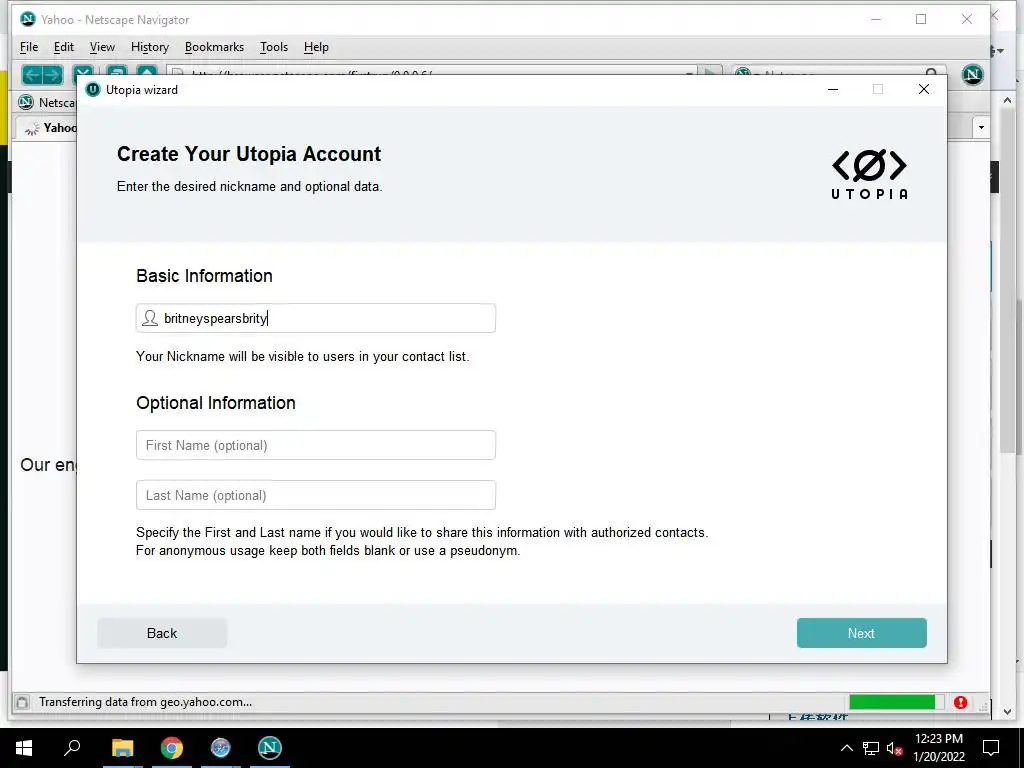This screenshot has height=768, width=1024.
Task: Click the Last Name (optional) field
Action: [x=315, y=495]
